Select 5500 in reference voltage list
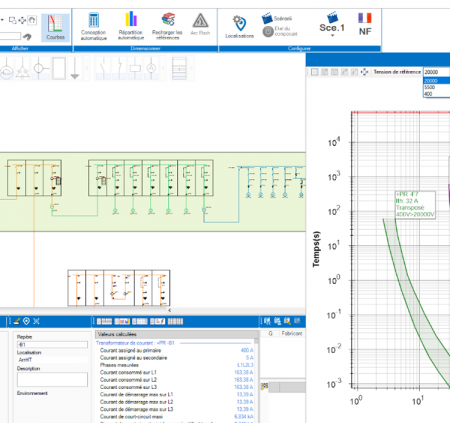Screen dimensions: 450x423 437,87
